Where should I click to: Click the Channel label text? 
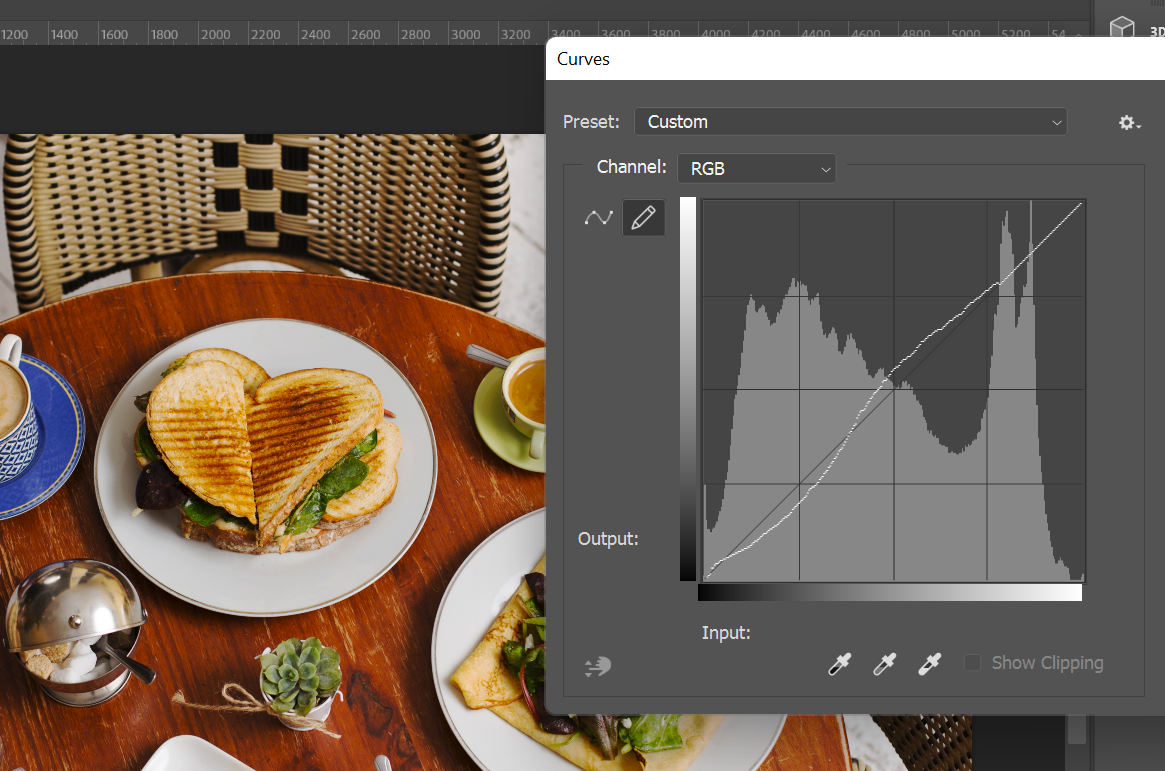(x=631, y=167)
